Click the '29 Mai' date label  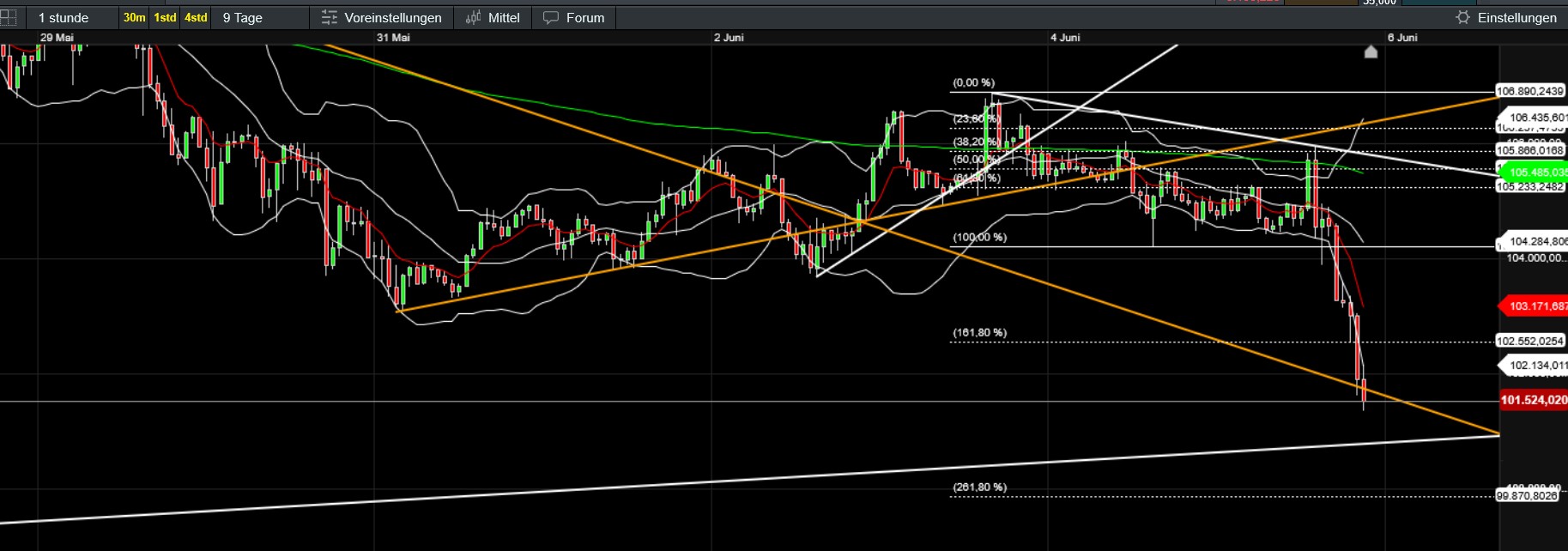tap(57, 38)
